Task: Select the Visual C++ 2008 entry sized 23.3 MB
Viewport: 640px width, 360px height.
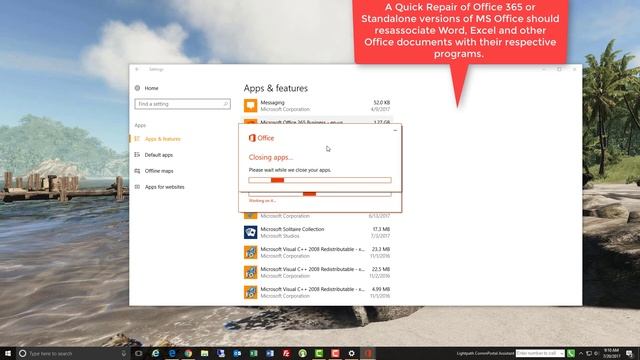Action: click(317, 252)
